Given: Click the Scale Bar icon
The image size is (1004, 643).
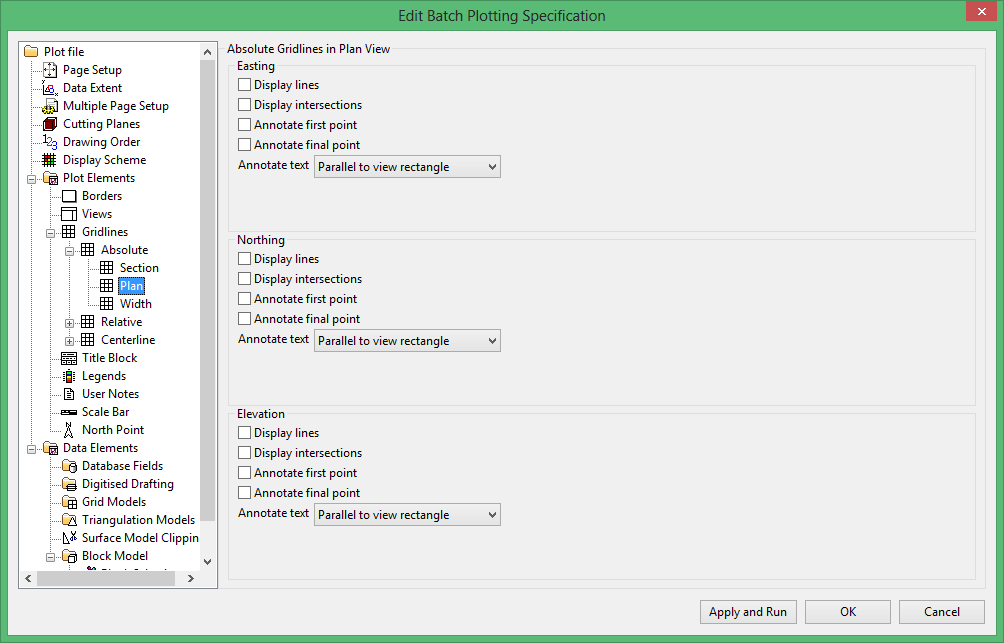Looking at the screenshot, I should 69,412.
